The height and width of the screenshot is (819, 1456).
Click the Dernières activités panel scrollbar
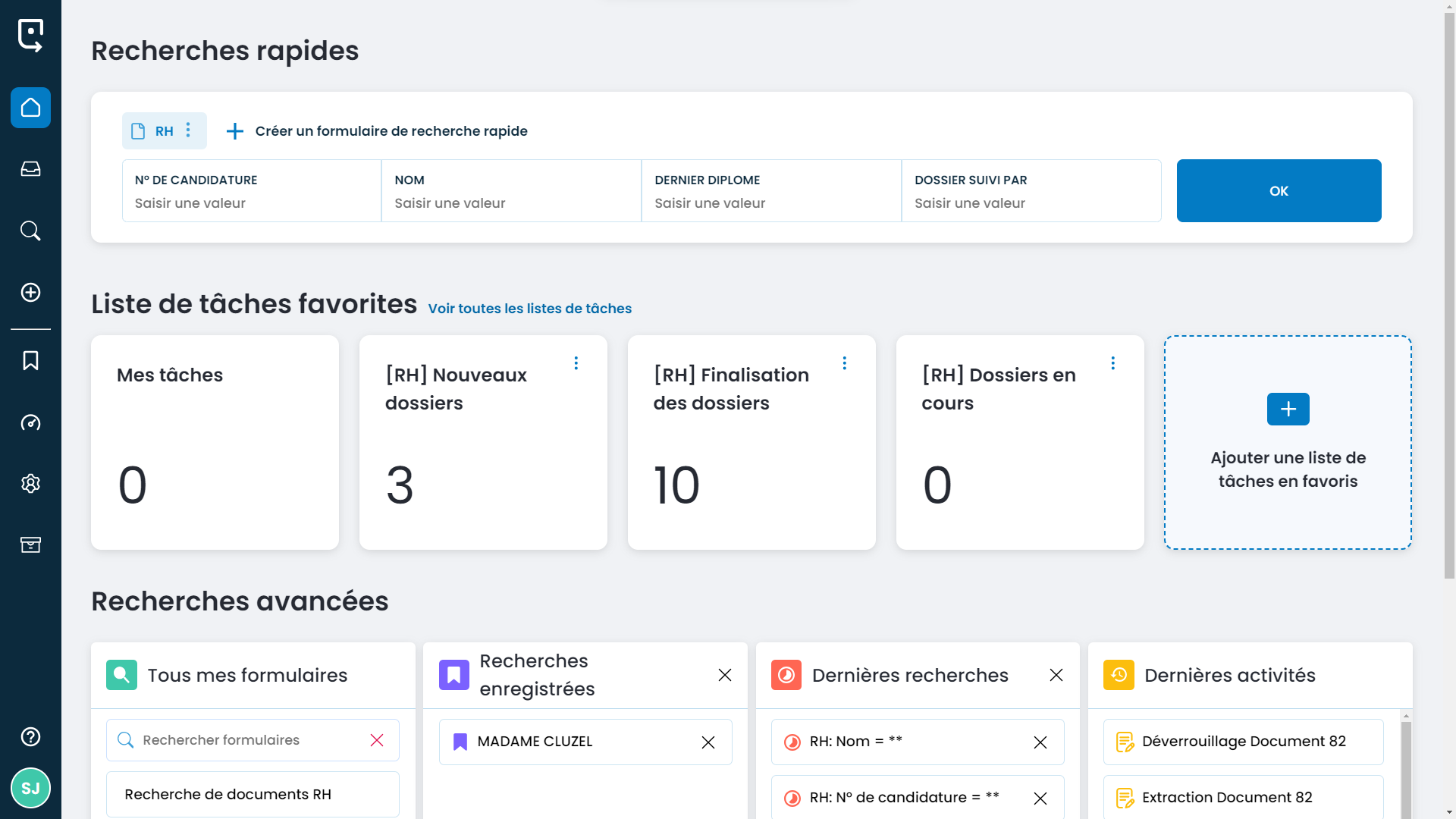pyautogui.click(x=1406, y=770)
